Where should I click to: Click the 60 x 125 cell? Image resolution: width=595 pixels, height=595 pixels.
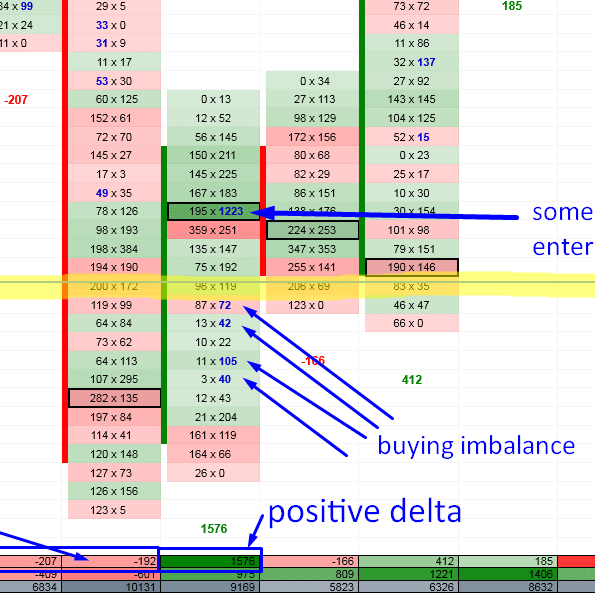click(x=114, y=99)
